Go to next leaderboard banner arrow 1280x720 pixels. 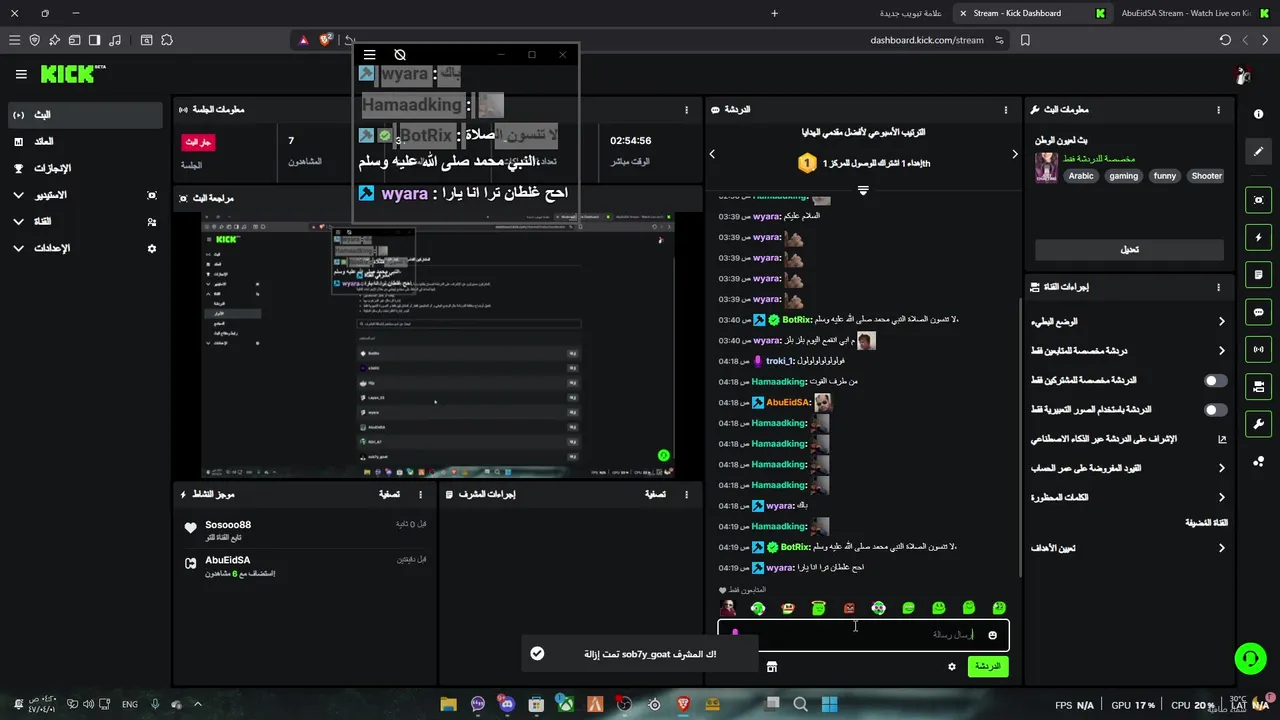click(1014, 154)
